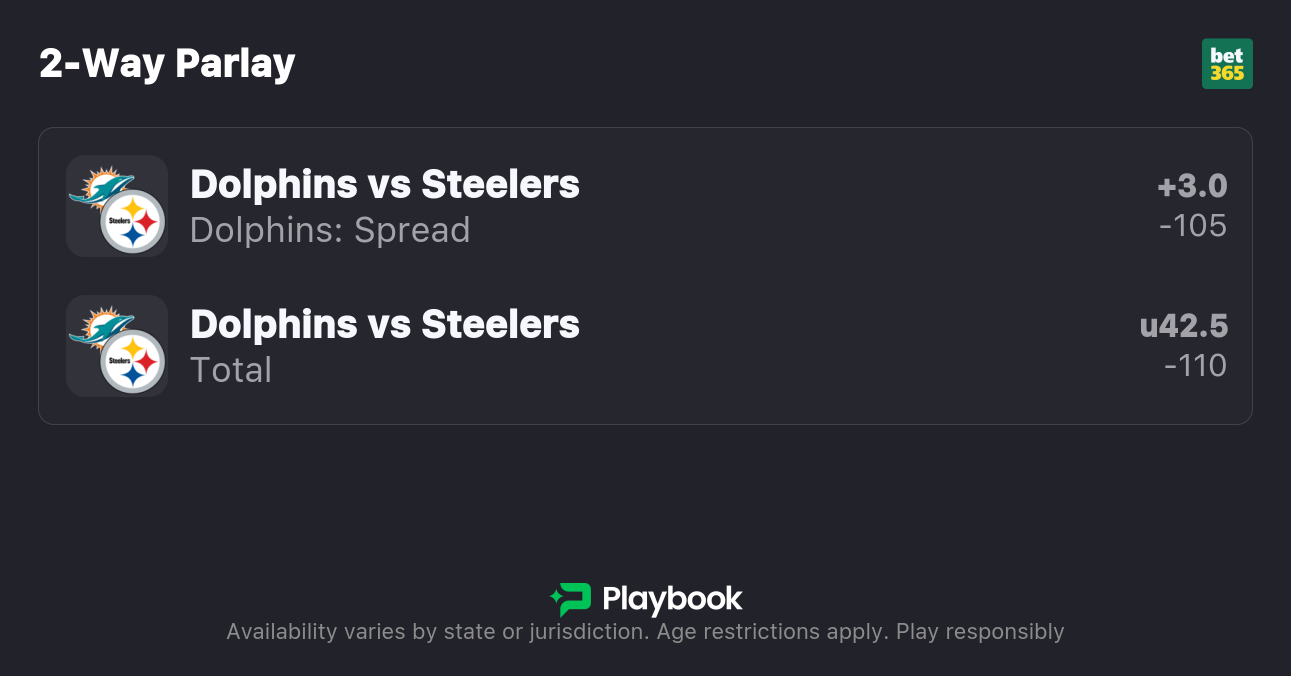Click the 2-Way Parlay heading
Screen dimensions: 1291x676
click(167, 64)
